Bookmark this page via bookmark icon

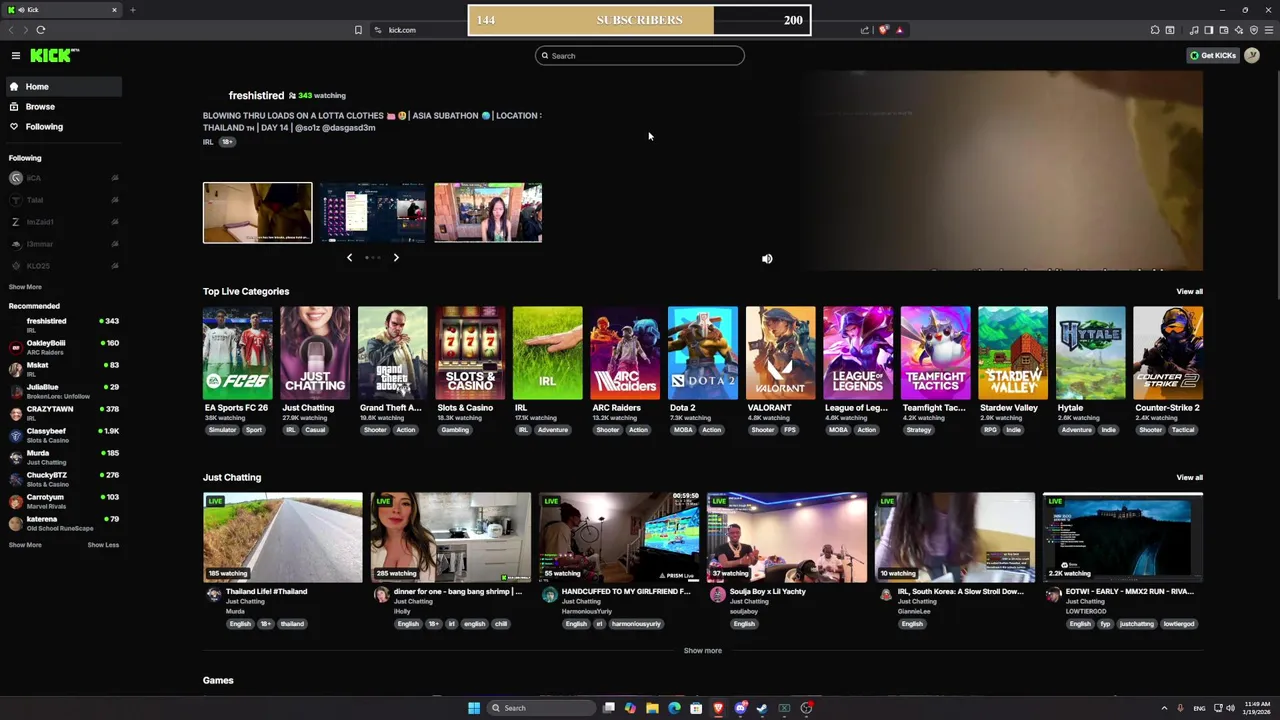pyautogui.click(x=358, y=30)
